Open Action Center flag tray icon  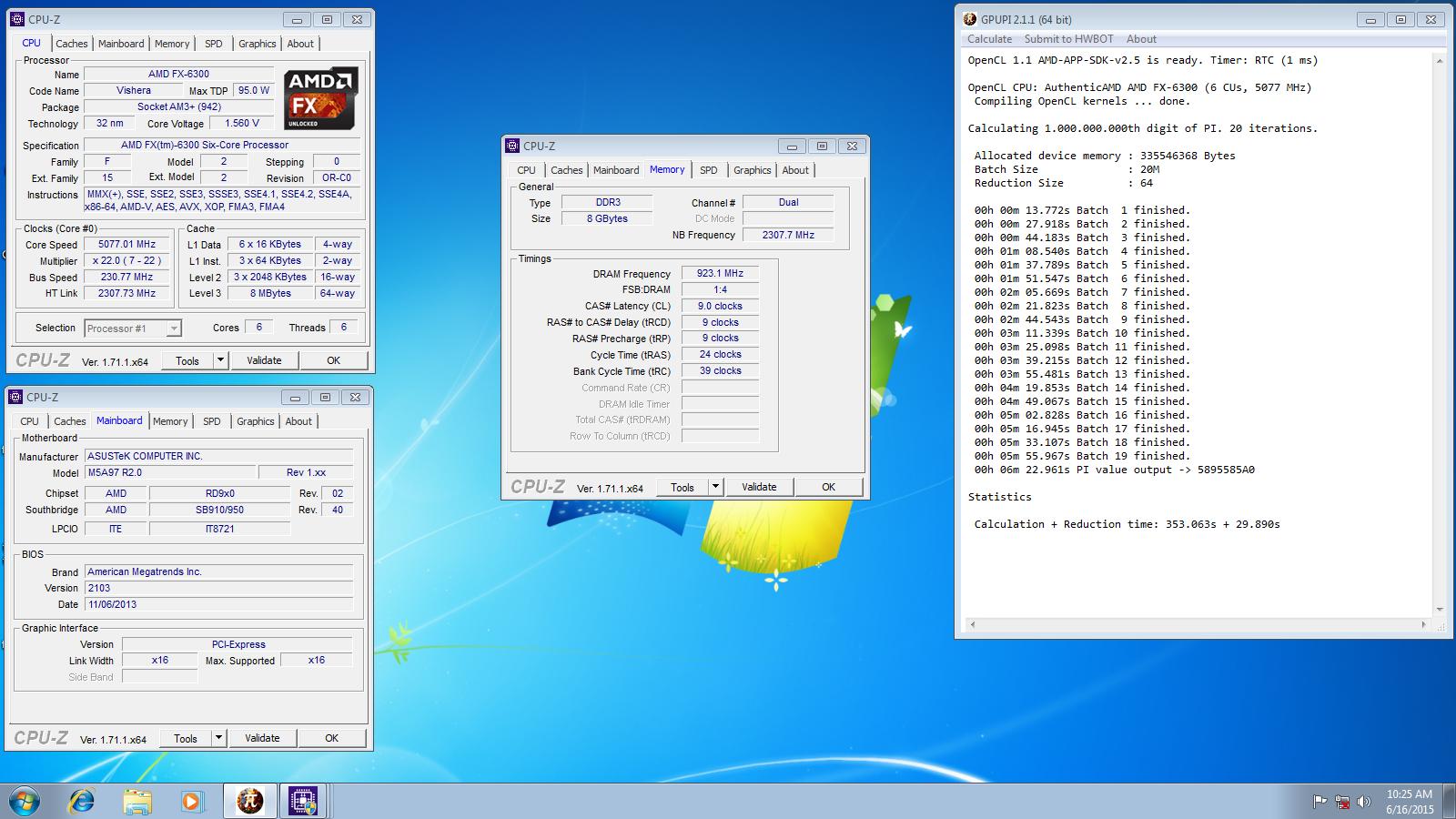[x=1319, y=802]
